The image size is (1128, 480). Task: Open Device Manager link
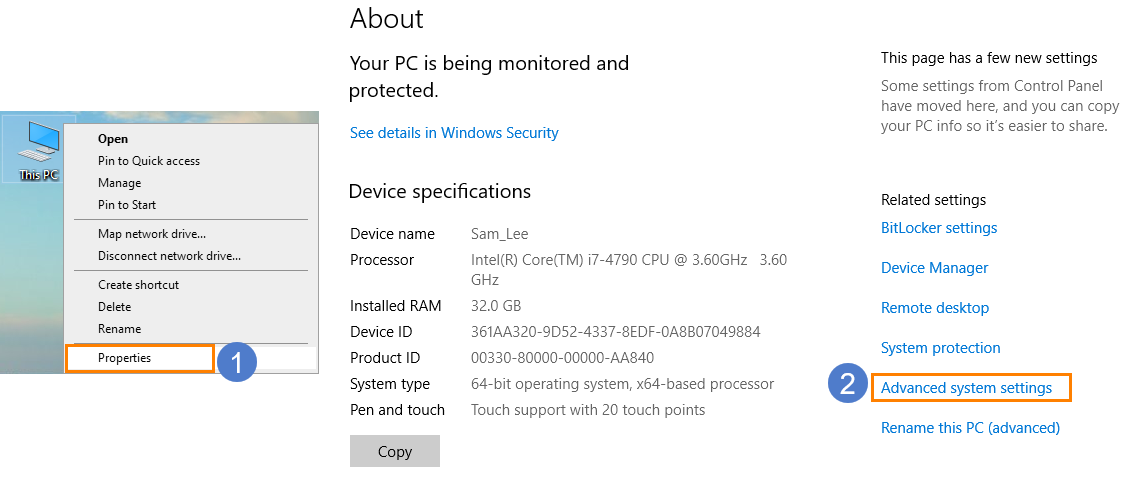coord(934,268)
